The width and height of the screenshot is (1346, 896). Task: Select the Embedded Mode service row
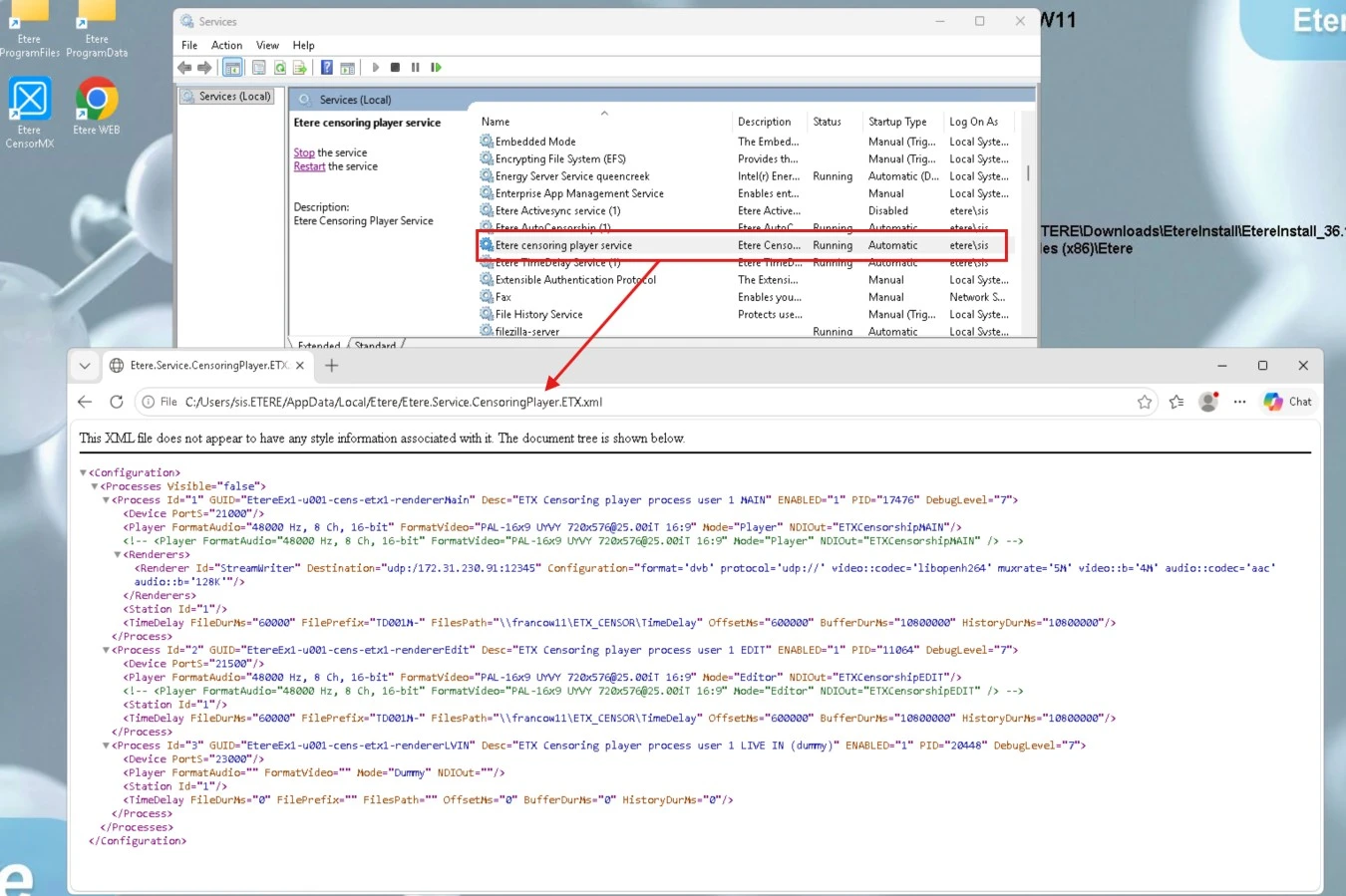745,142
